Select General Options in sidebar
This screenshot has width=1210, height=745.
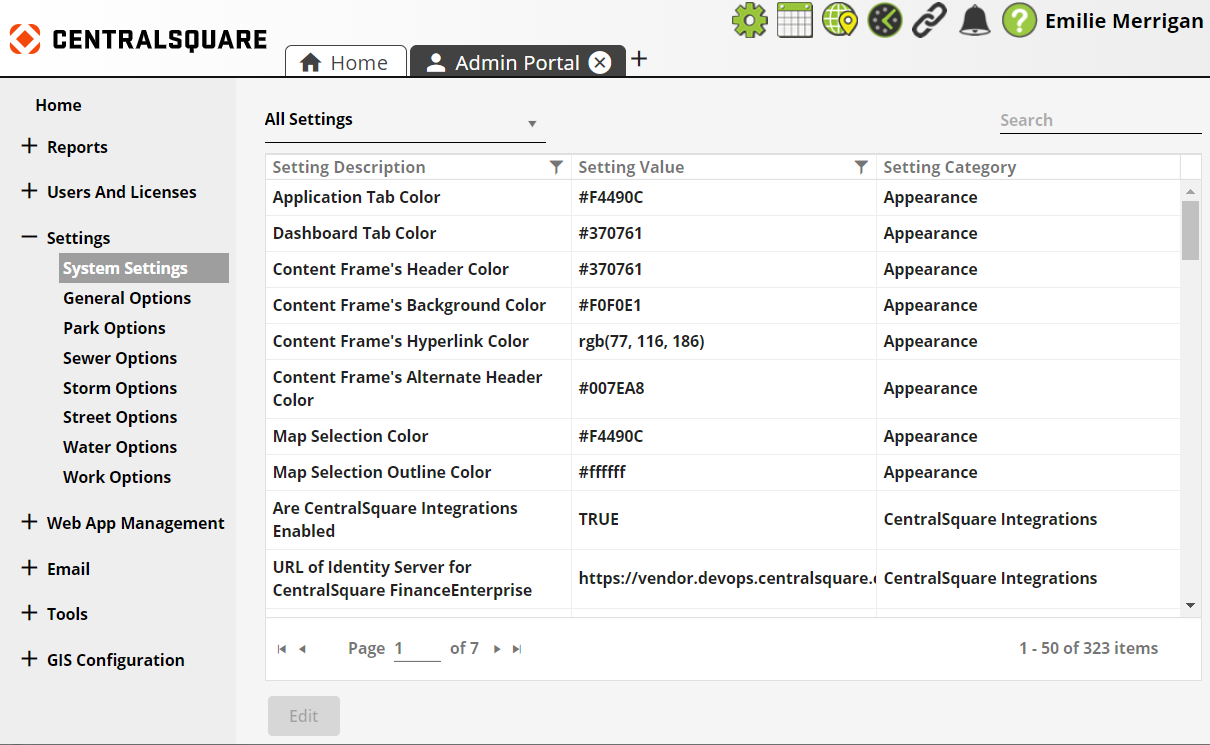click(127, 298)
